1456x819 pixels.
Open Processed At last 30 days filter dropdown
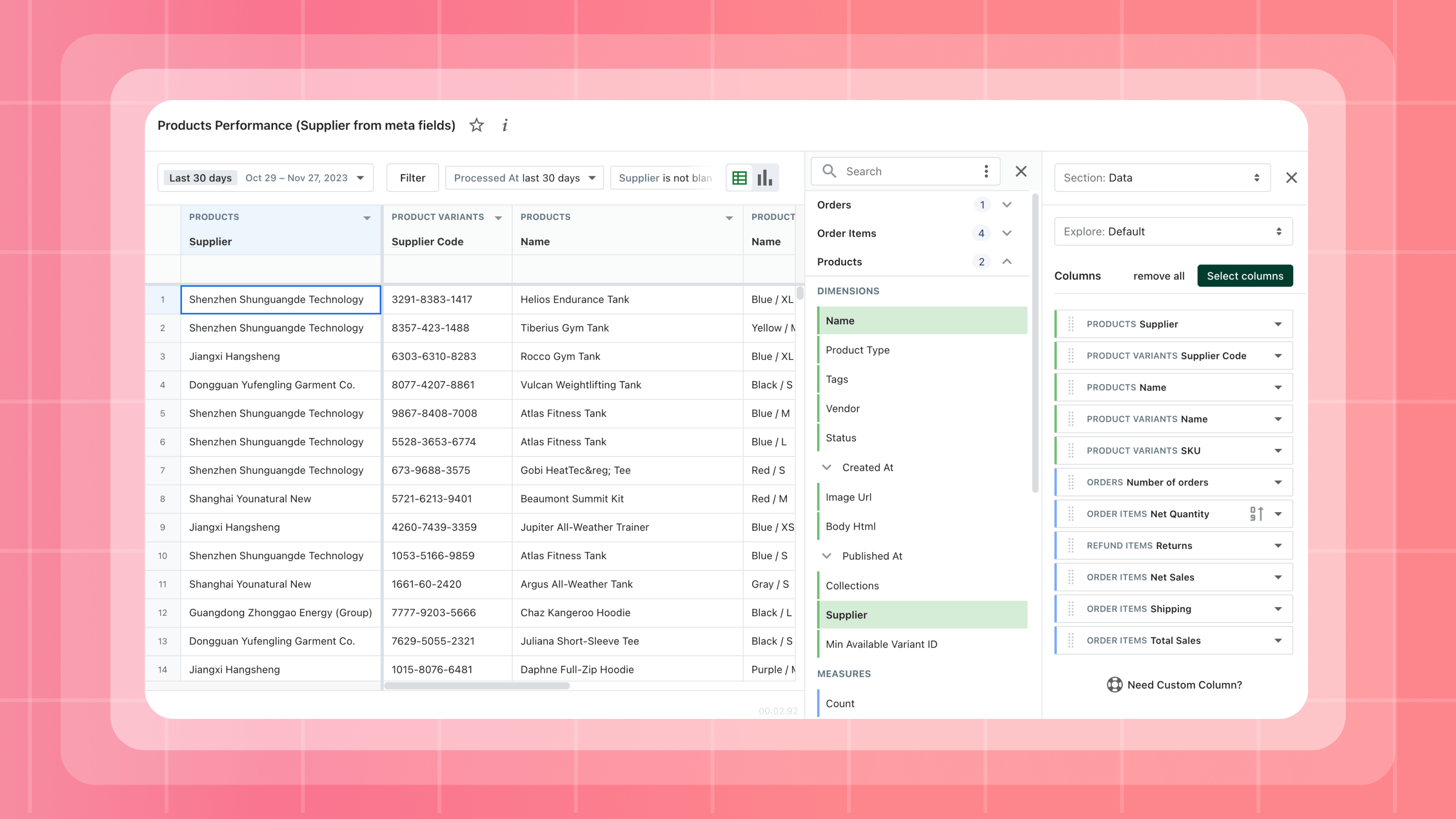pos(525,178)
